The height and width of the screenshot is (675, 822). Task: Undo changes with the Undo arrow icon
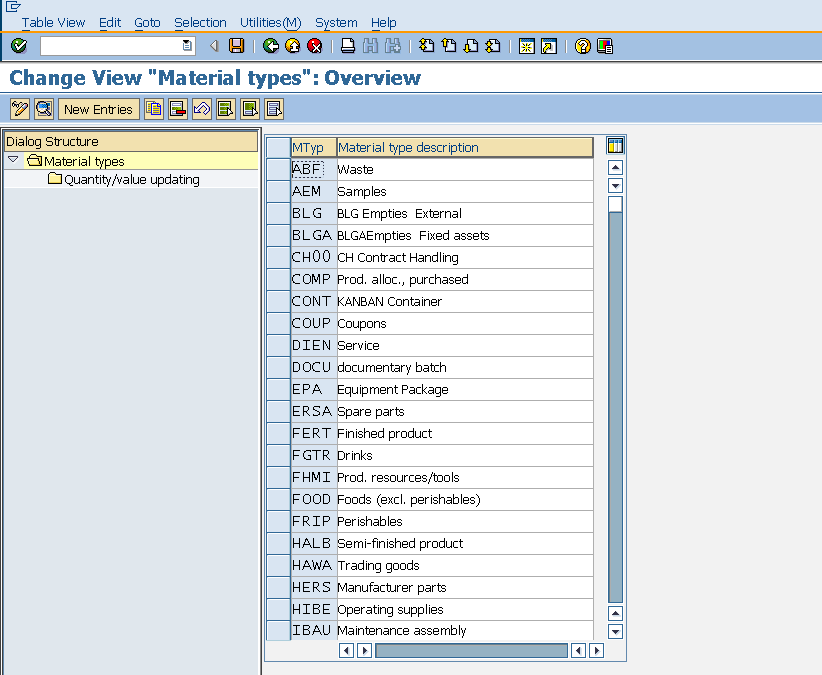tap(202, 108)
